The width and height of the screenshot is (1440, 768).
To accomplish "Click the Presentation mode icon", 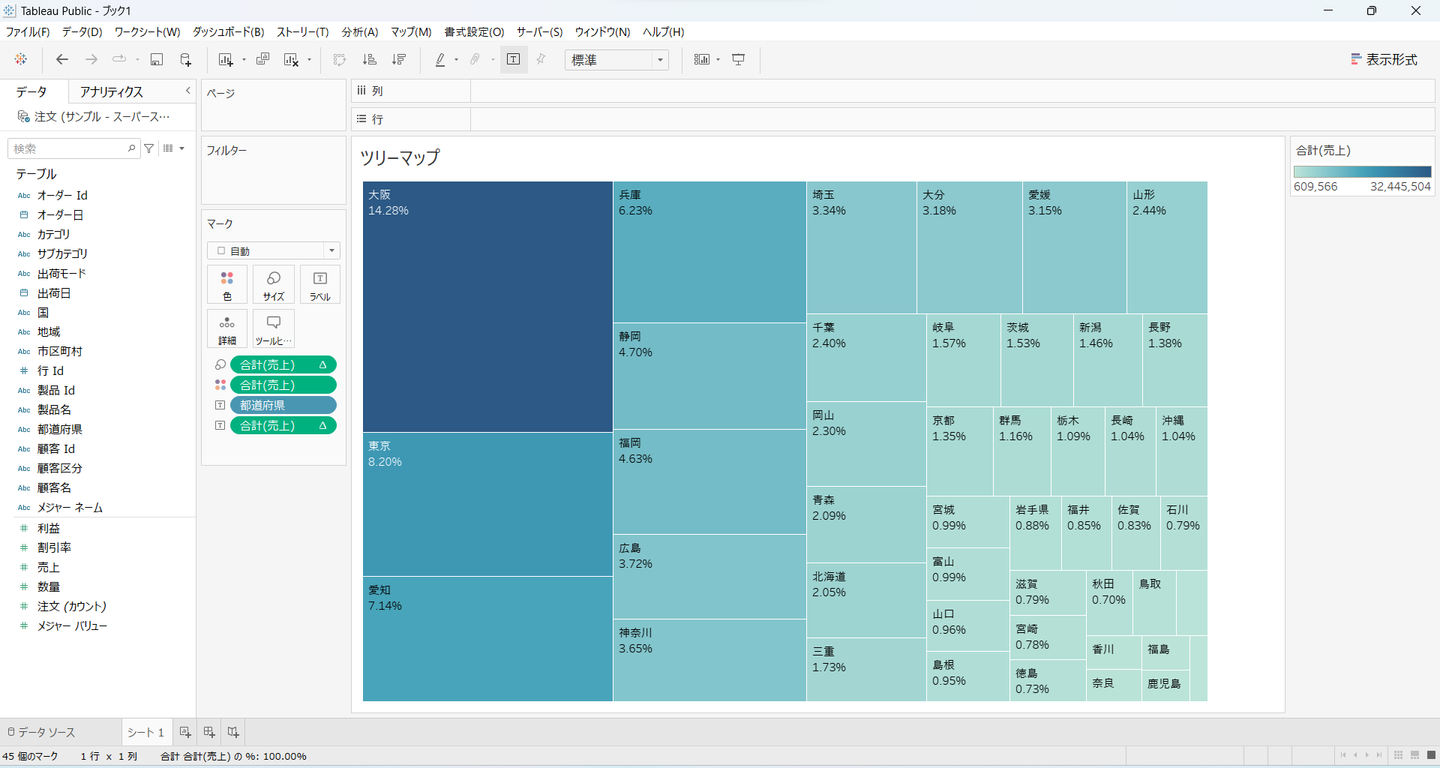I will point(739,60).
